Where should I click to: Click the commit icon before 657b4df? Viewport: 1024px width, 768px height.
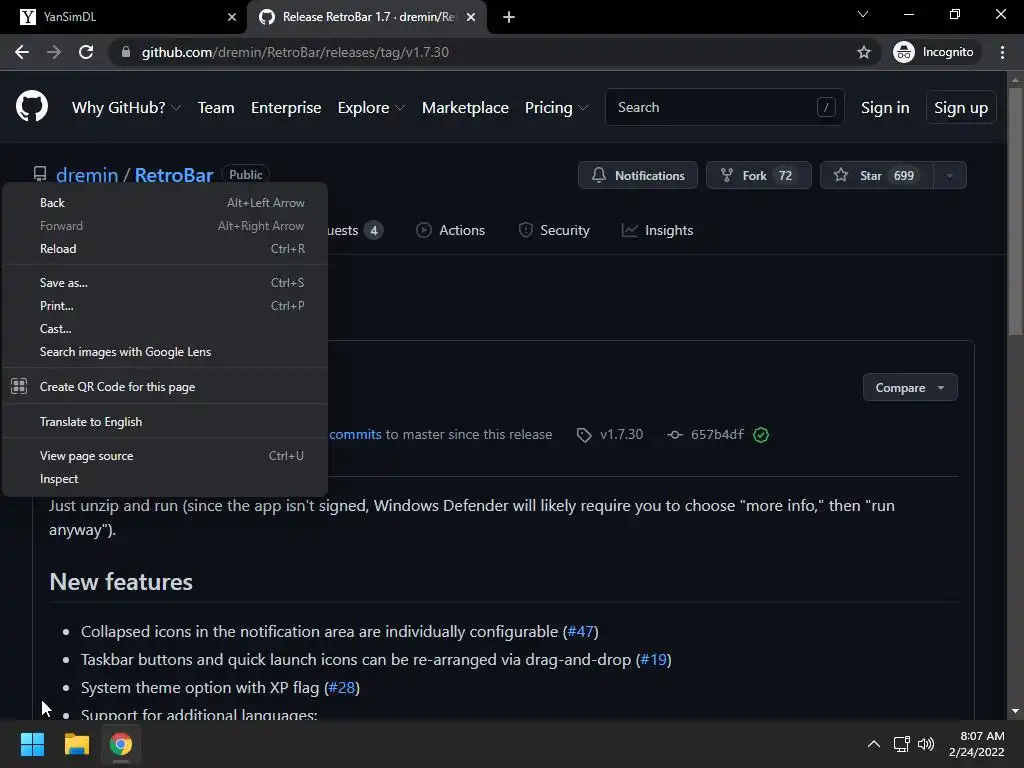[675, 435]
